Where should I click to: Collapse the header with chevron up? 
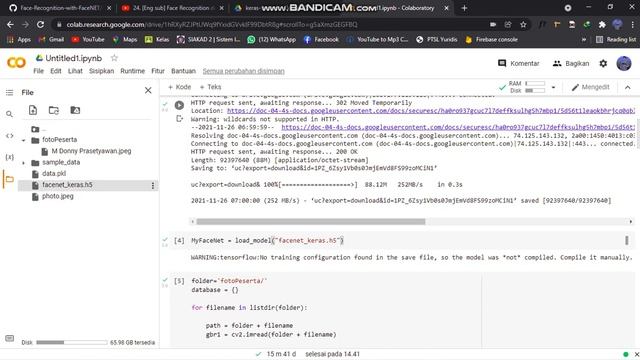click(628, 87)
